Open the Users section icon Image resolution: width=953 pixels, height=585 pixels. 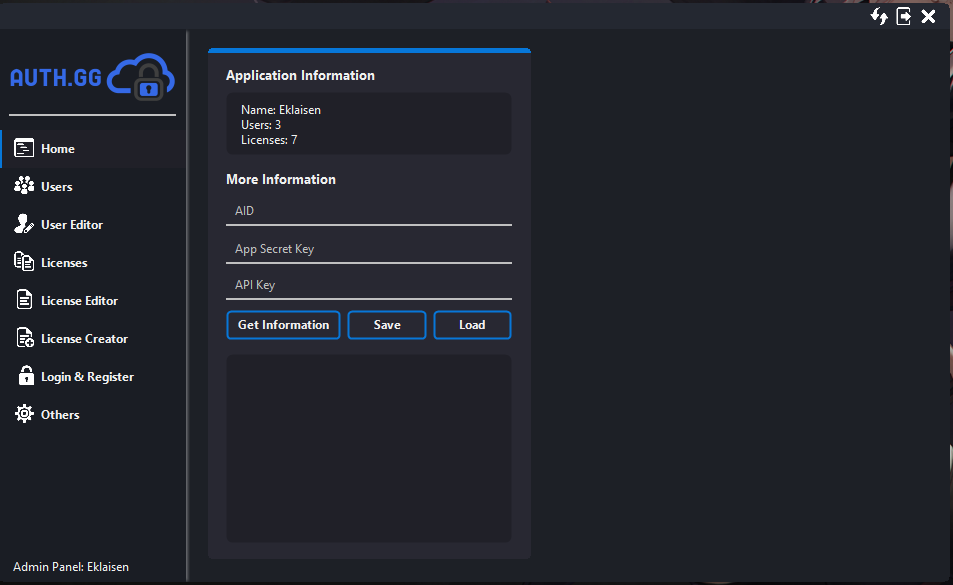tap(22, 186)
